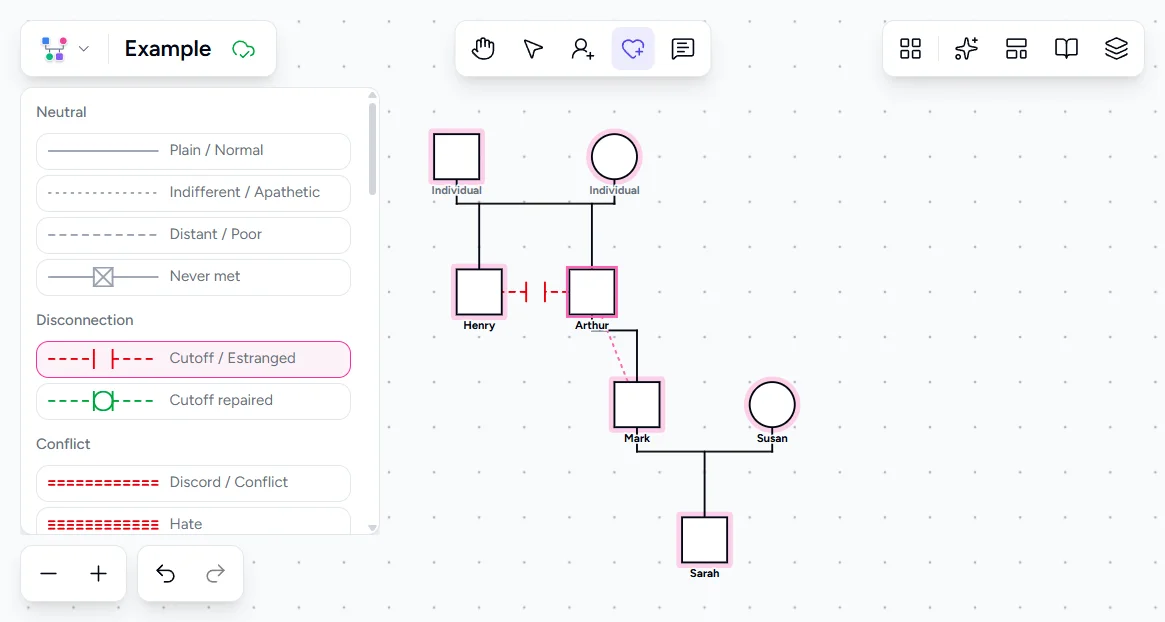This screenshot has width=1165, height=622.
Task: Choose Distant / Poor relationship line
Action: (193, 235)
